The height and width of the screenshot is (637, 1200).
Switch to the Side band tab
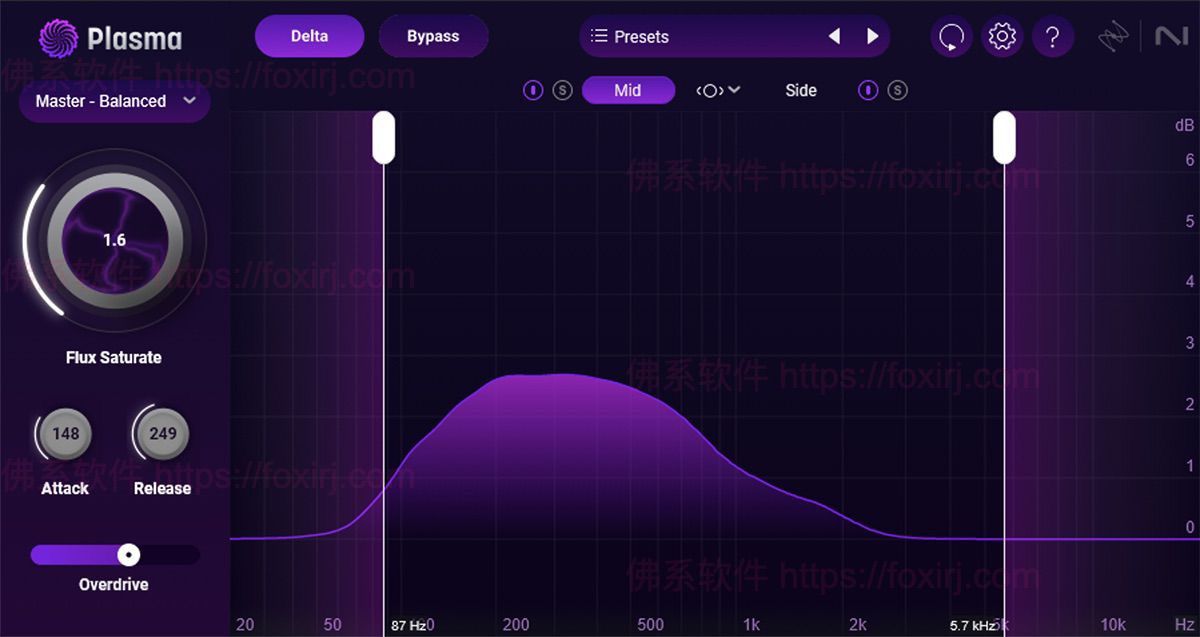800,90
